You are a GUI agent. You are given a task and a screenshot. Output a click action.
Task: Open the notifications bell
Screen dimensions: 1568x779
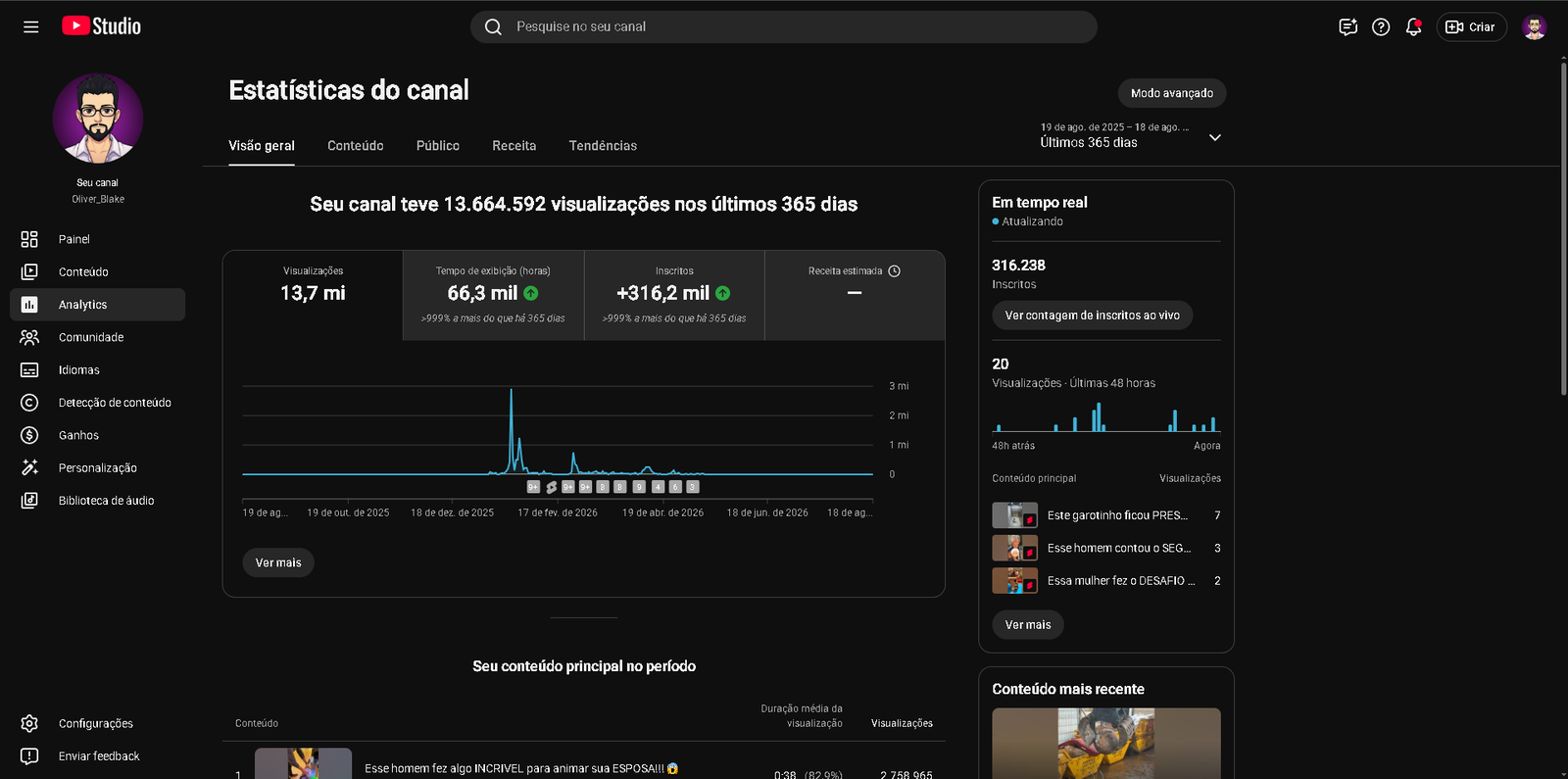pos(1413,26)
